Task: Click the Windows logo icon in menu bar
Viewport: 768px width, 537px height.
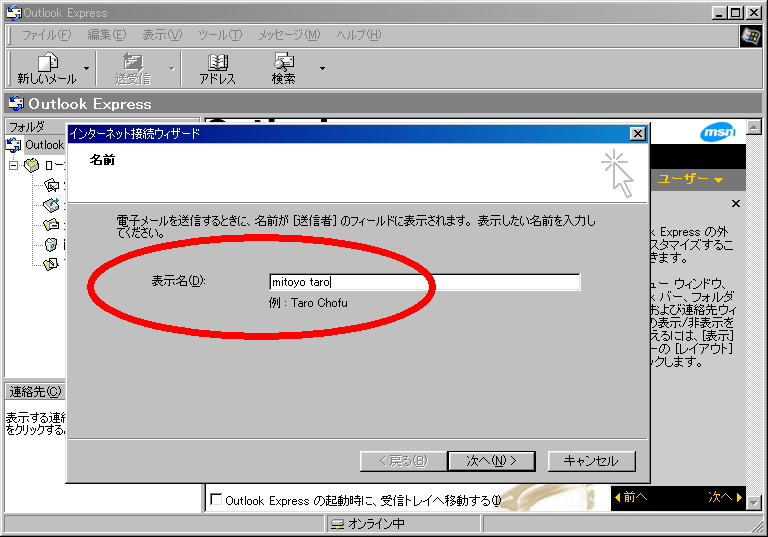Action: pos(750,36)
